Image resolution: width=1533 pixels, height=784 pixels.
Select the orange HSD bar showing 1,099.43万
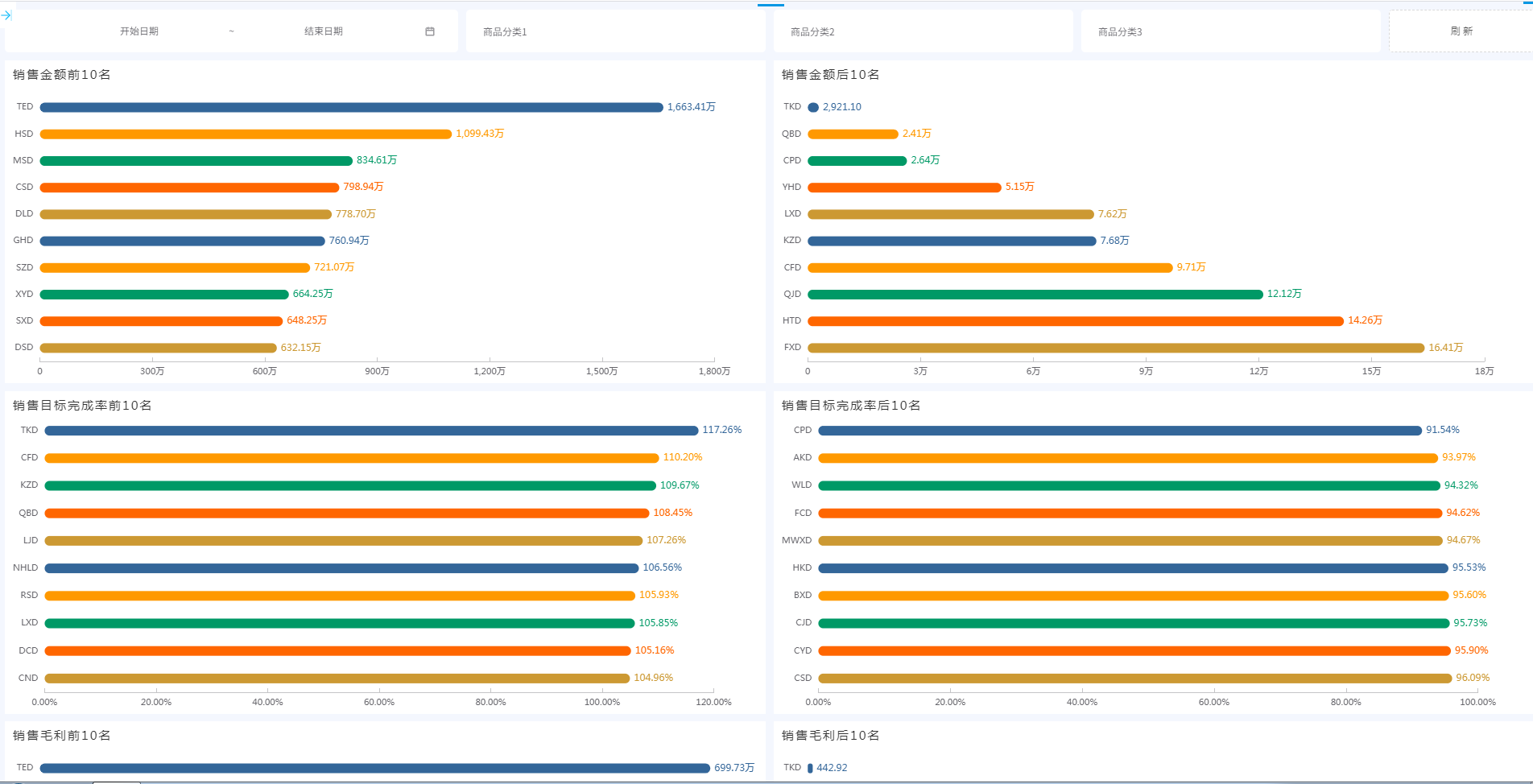246,134
